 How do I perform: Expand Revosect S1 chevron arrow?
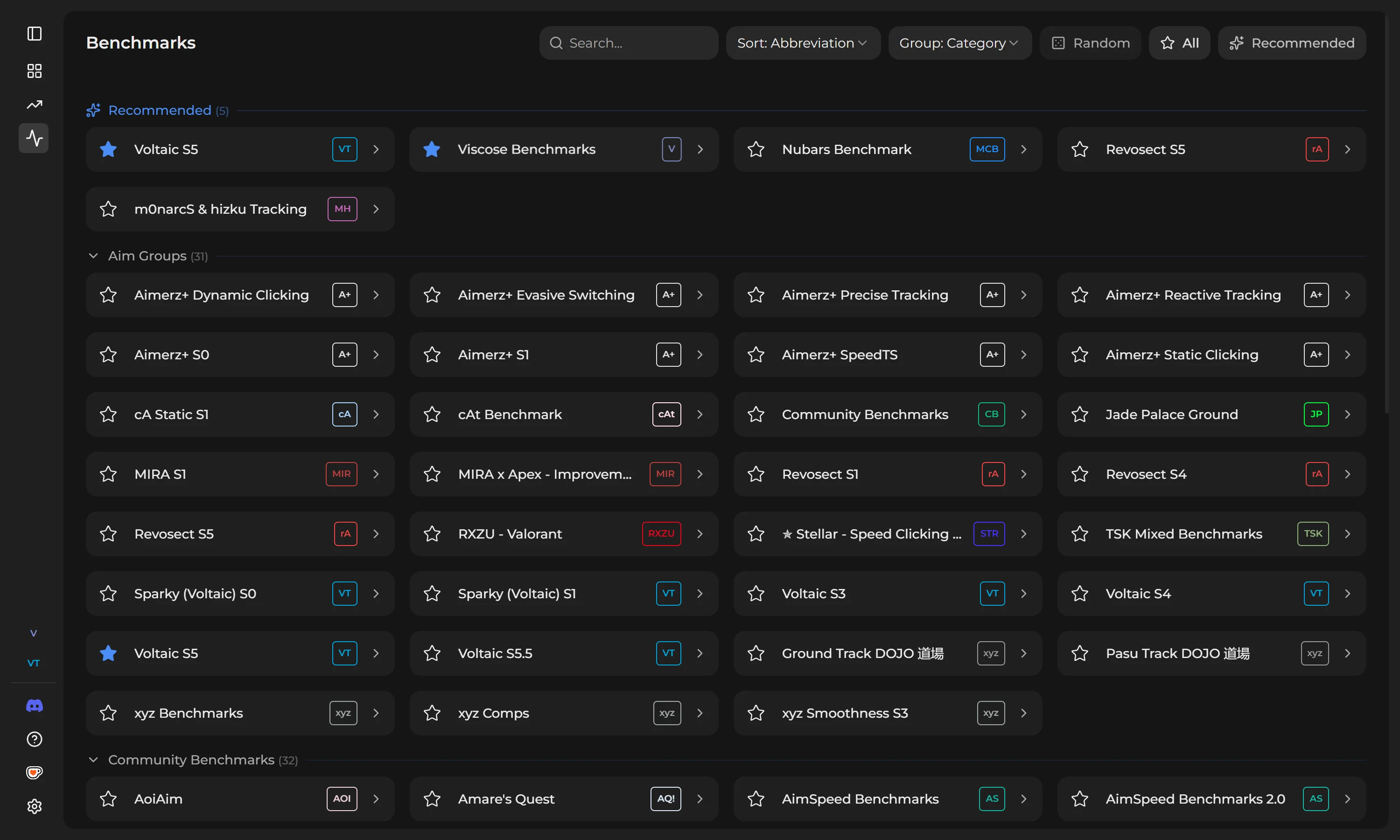(x=1024, y=474)
